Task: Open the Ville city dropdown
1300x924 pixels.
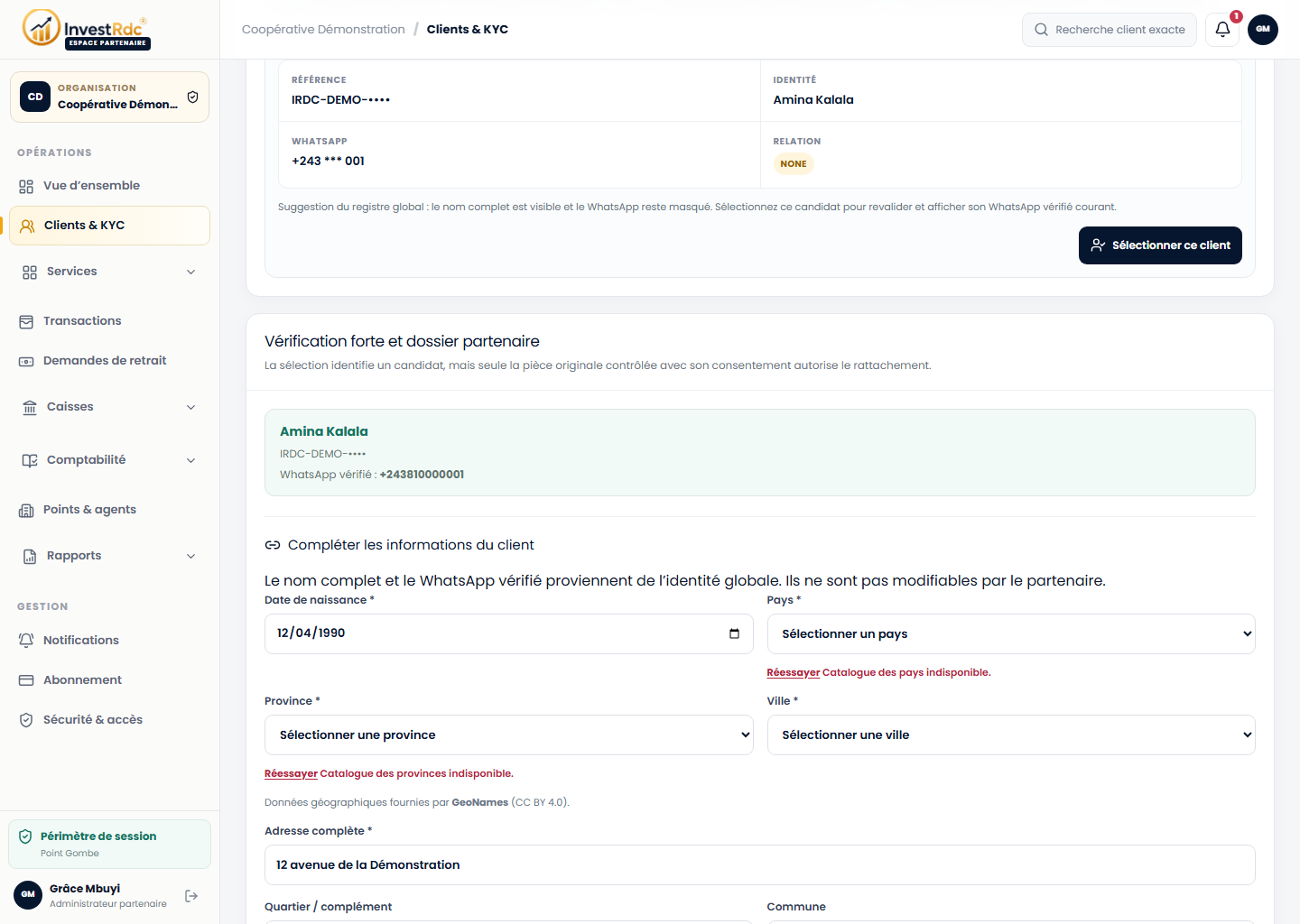Action: pos(1011,735)
